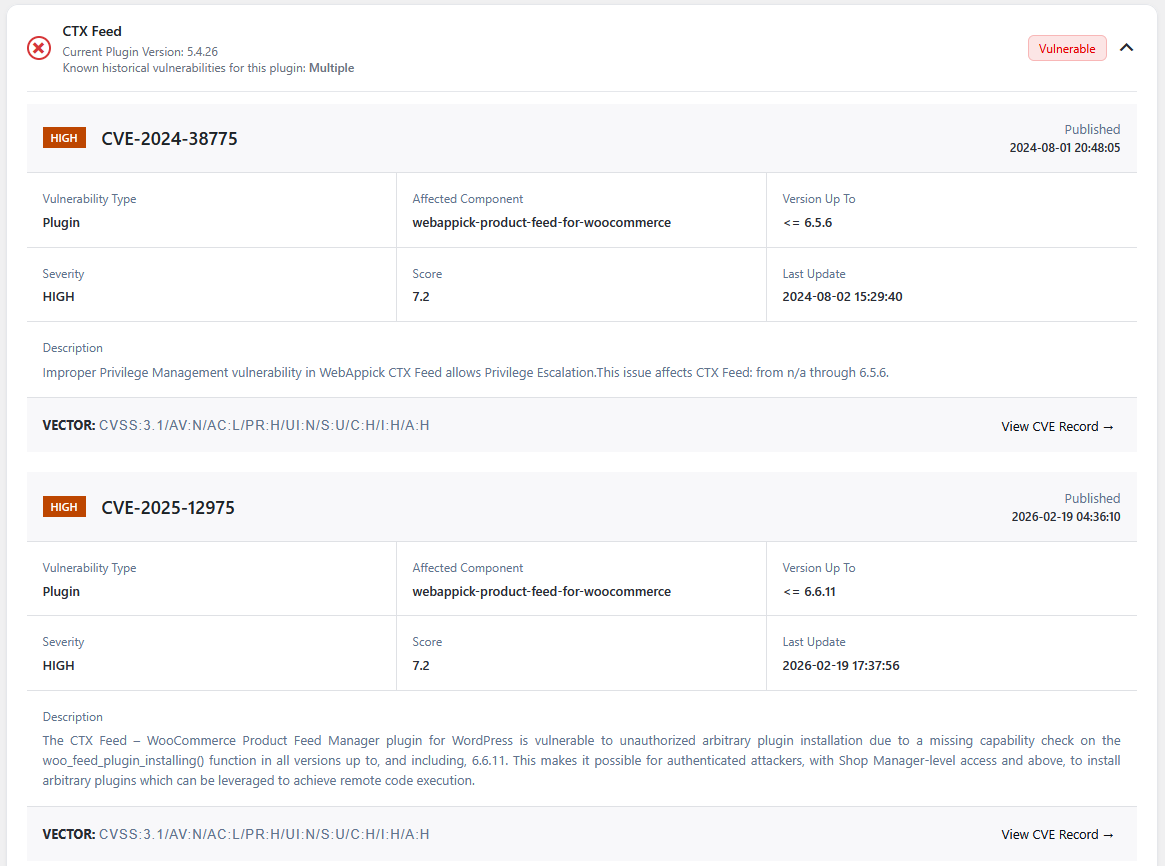Image resolution: width=1165 pixels, height=866 pixels.
Task: Collapse the CTX Feed plugin panel
Action: click(x=1127, y=48)
